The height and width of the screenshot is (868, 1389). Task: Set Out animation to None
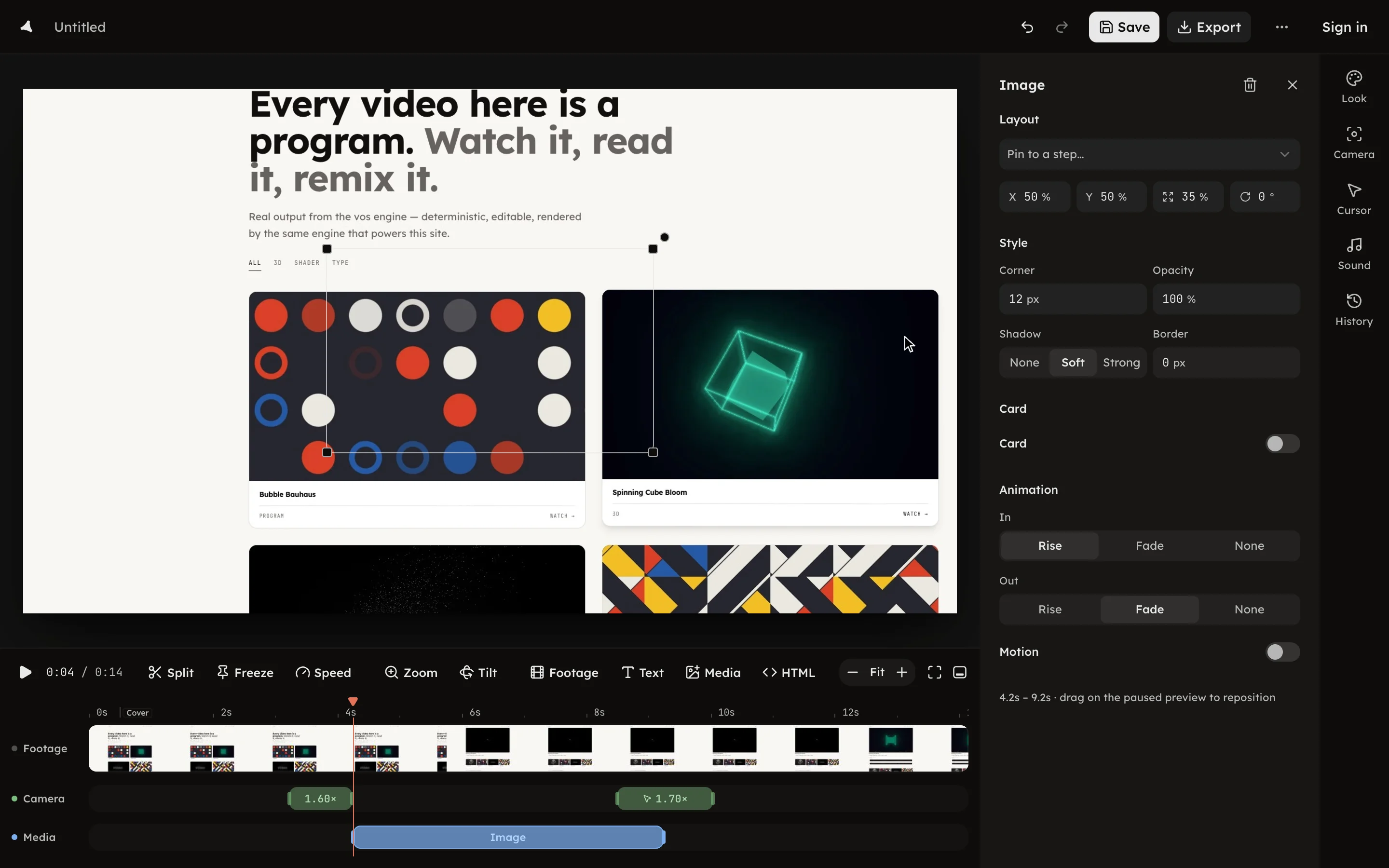pyautogui.click(x=1249, y=609)
